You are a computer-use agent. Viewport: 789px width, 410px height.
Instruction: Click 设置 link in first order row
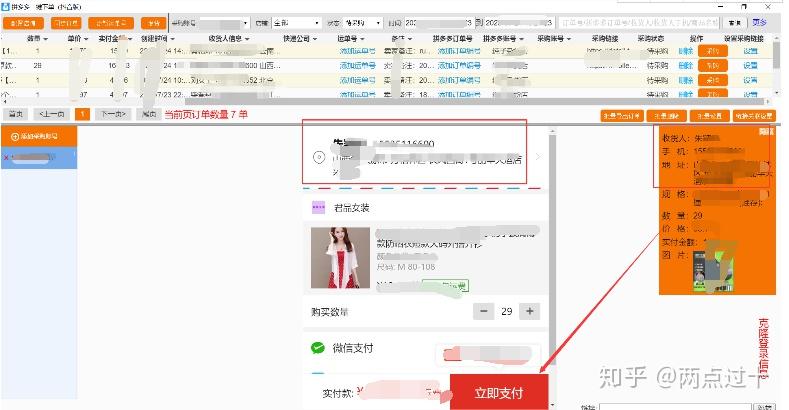click(750, 51)
